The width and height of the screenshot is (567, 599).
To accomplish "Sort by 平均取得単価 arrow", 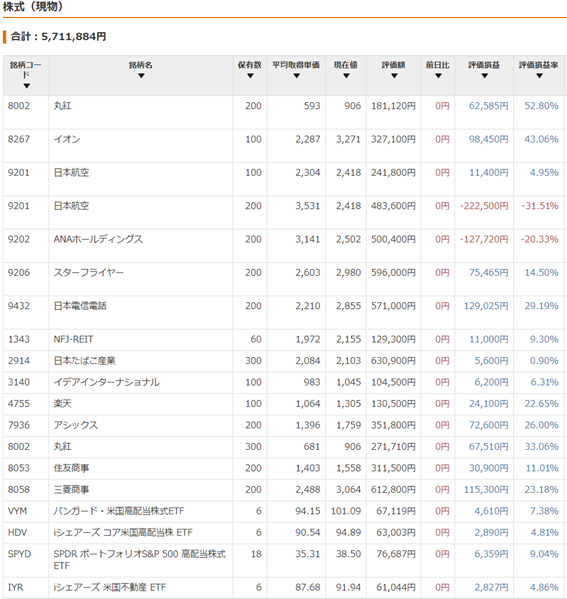I will tap(296, 76).
